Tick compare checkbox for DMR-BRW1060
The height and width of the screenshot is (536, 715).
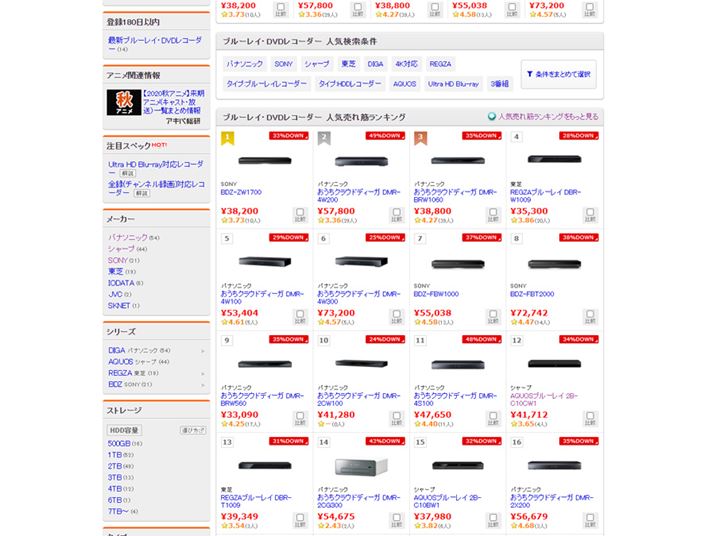coord(493,214)
